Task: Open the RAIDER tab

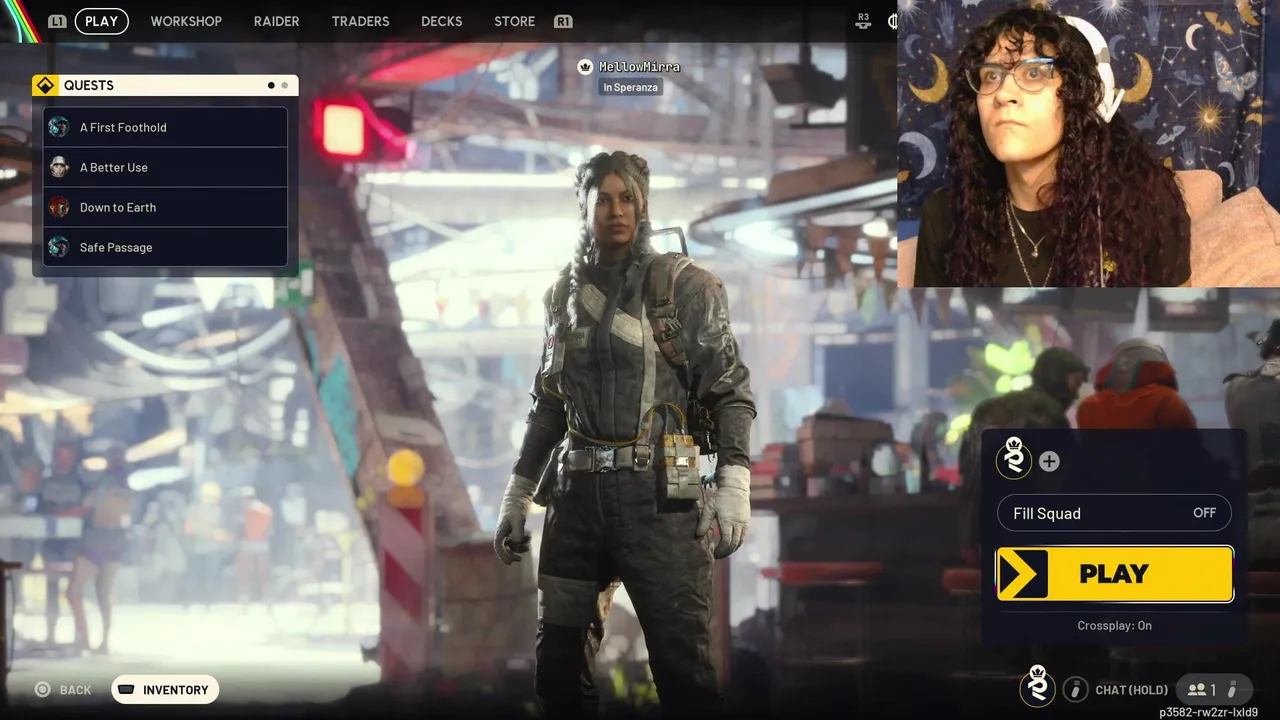Action: pyautogui.click(x=277, y=21)
